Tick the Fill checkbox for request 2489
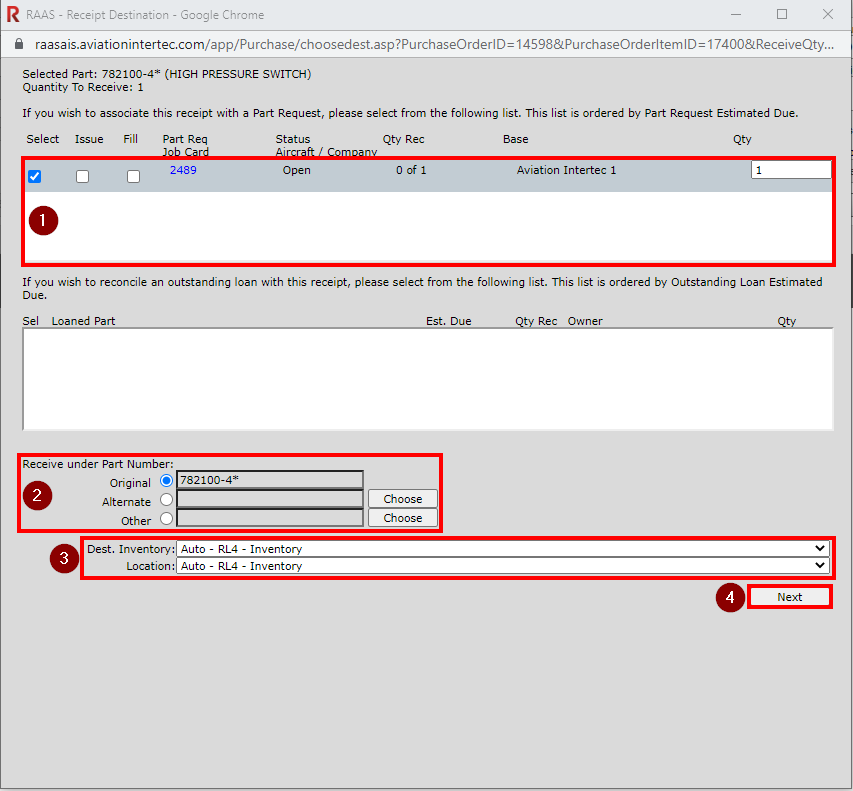Image resolution: width=853 pixels, height=791 pixels. point(133,176)
